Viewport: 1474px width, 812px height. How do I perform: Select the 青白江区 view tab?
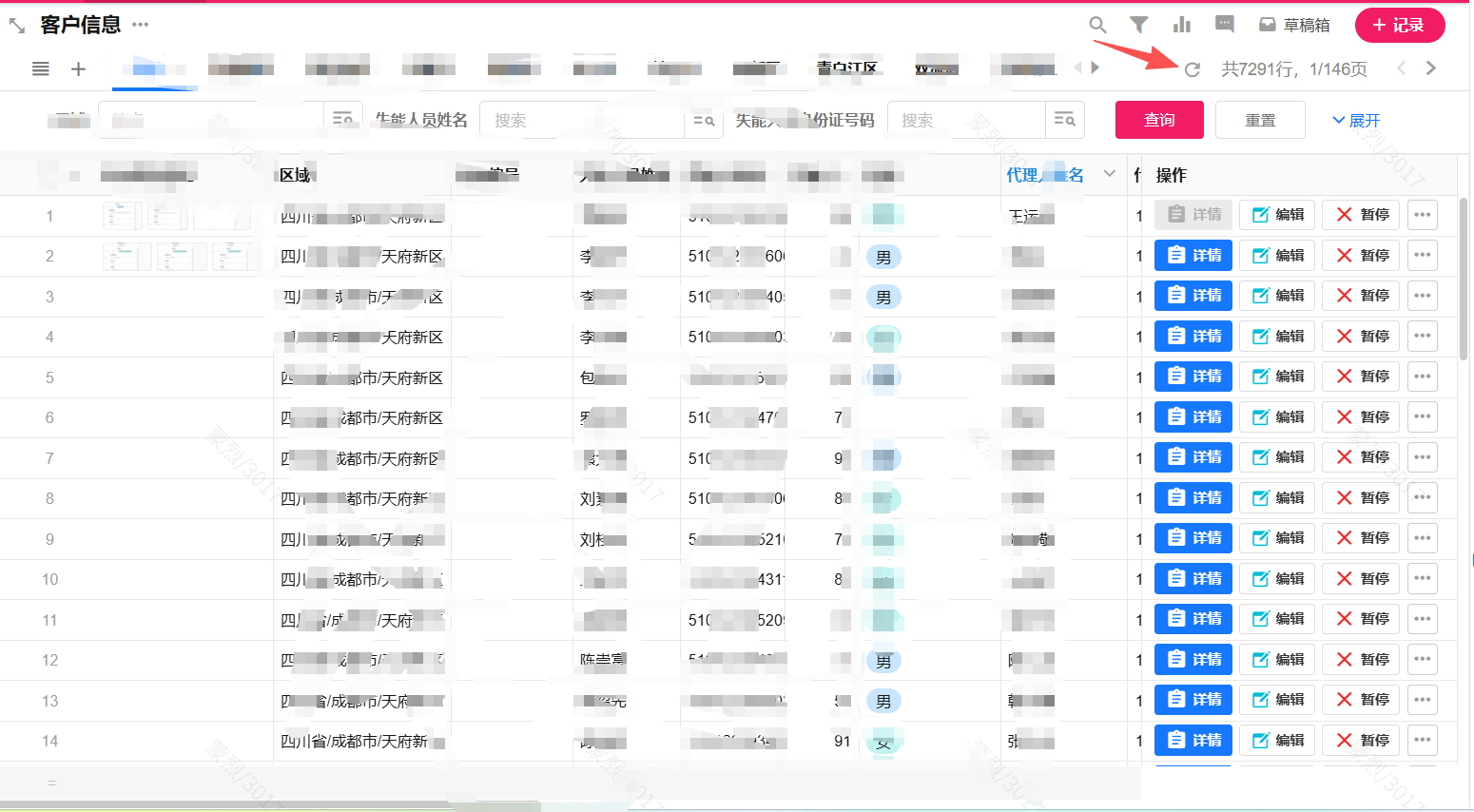[x=846, y=68]
